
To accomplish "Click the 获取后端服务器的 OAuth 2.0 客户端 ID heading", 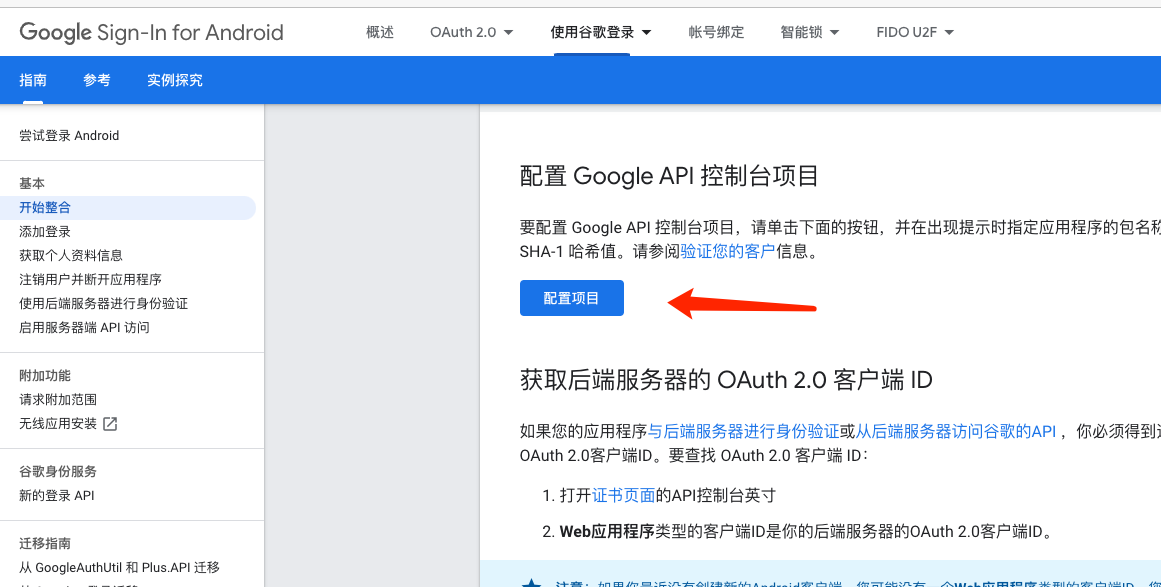I will (726, 380).
